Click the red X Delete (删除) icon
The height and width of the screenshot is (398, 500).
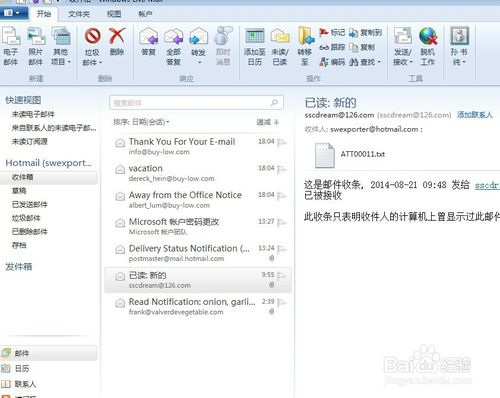[117, 35]
